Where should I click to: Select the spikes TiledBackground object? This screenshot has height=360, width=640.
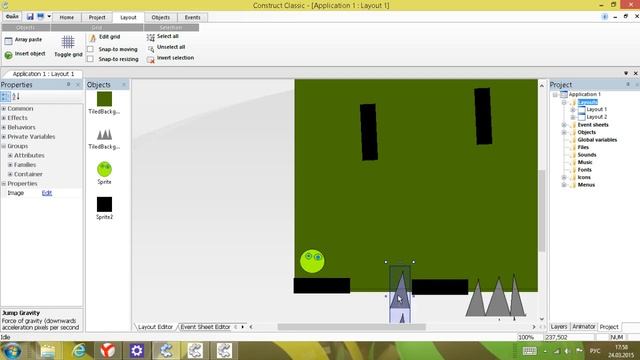click(x=104, y=135)
